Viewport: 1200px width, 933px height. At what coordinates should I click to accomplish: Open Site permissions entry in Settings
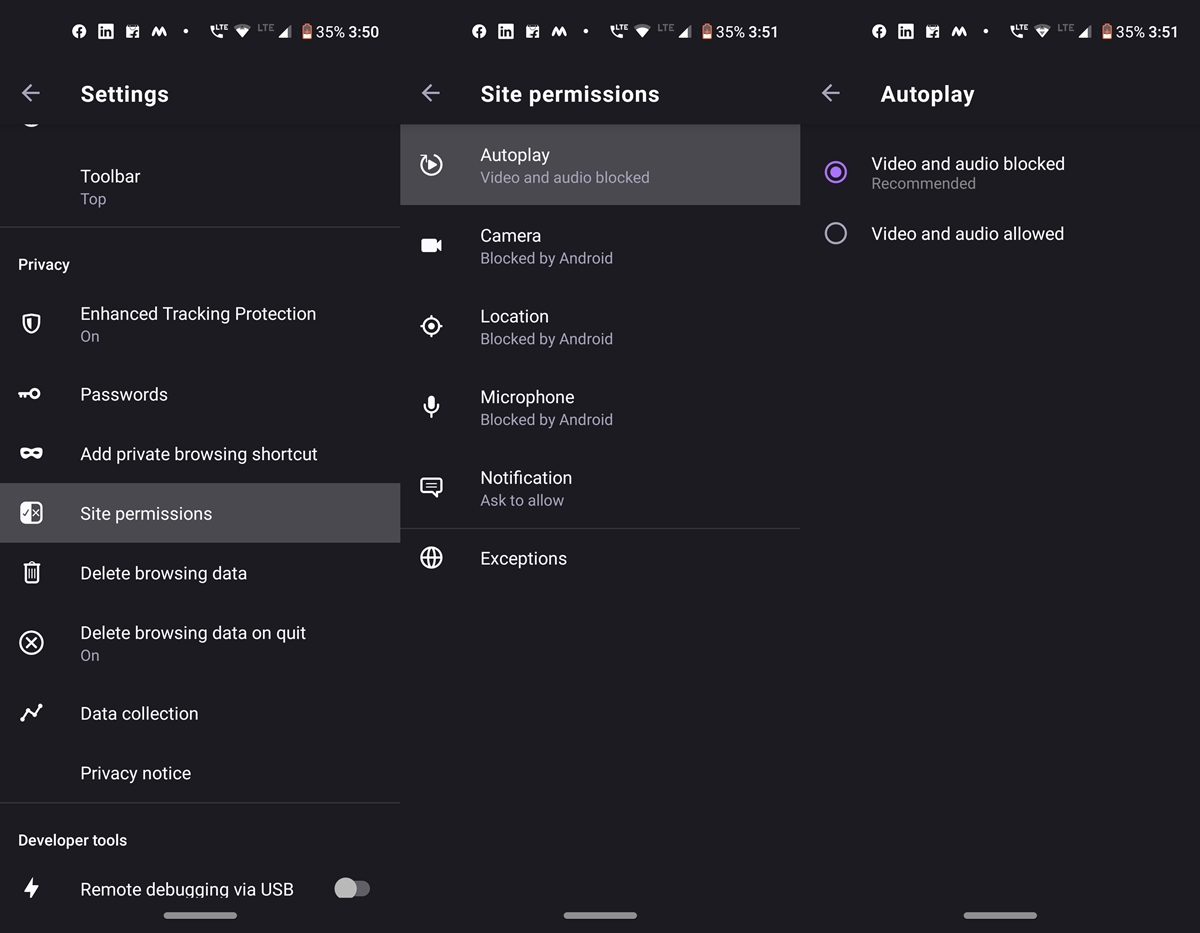tap(200, 513)
